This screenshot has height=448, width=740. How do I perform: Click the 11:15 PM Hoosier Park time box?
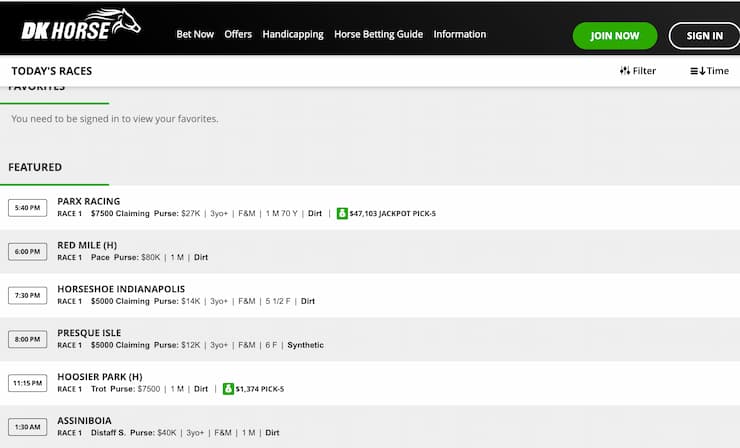coord(27,383)
